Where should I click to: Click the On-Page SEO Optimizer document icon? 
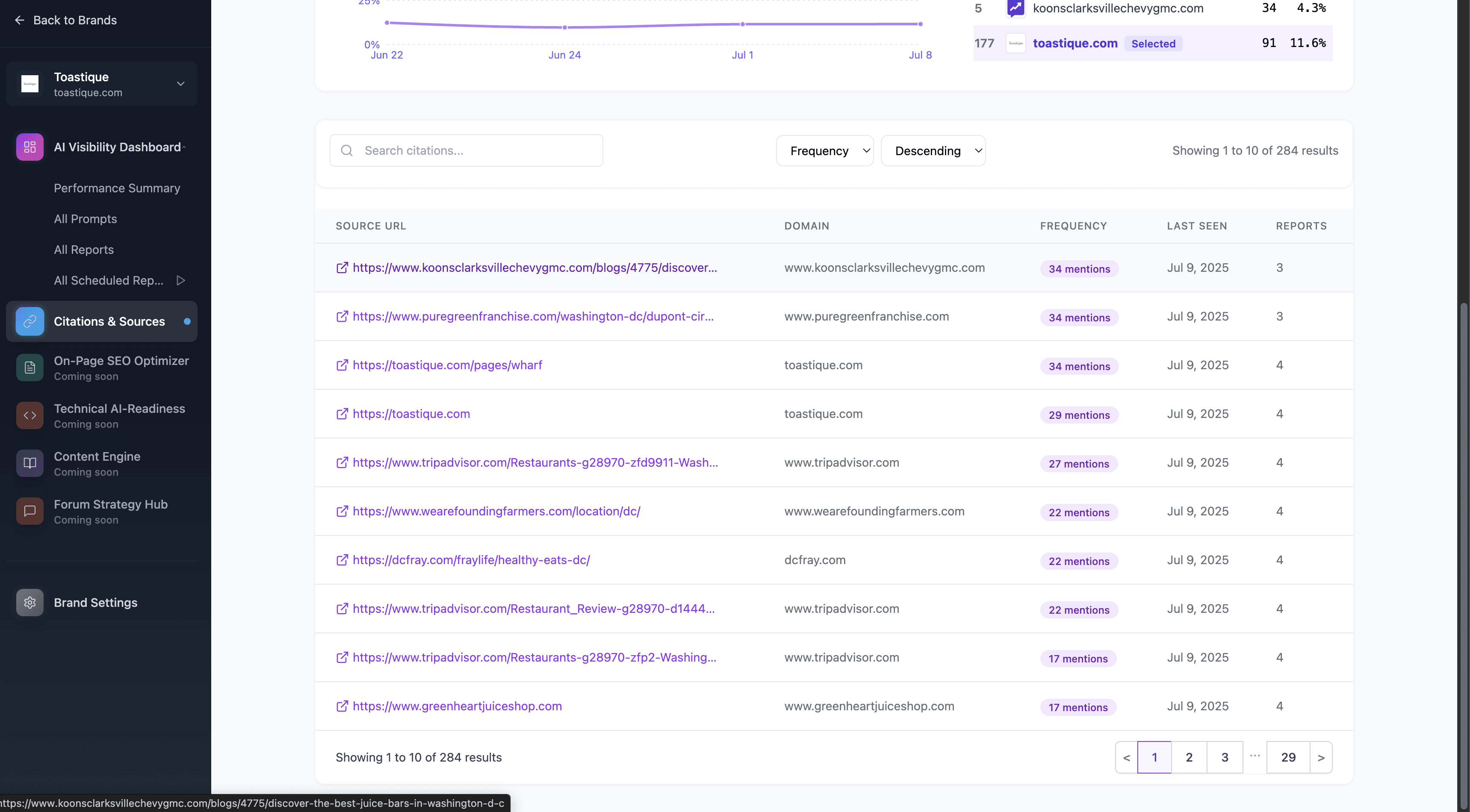click(x=30, y=368)
